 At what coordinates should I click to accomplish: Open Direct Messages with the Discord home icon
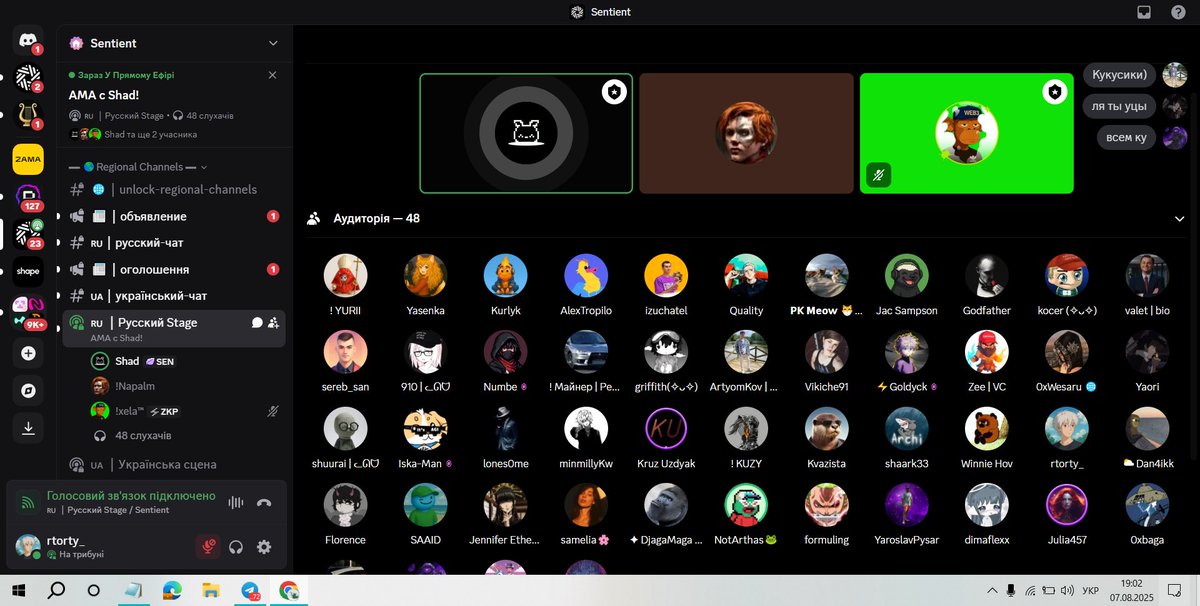pos(27,40)
